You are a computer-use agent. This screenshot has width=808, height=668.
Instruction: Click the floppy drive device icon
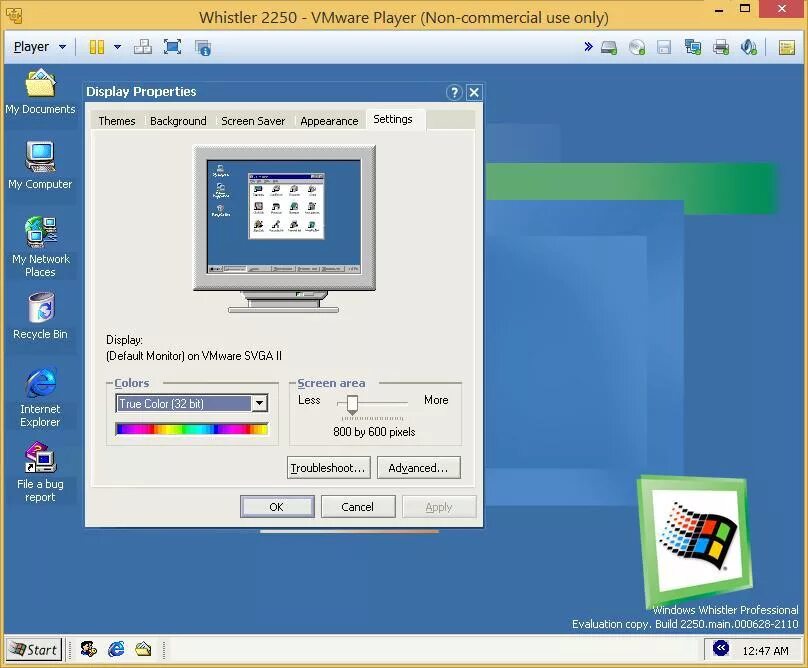tap(664, 47)
